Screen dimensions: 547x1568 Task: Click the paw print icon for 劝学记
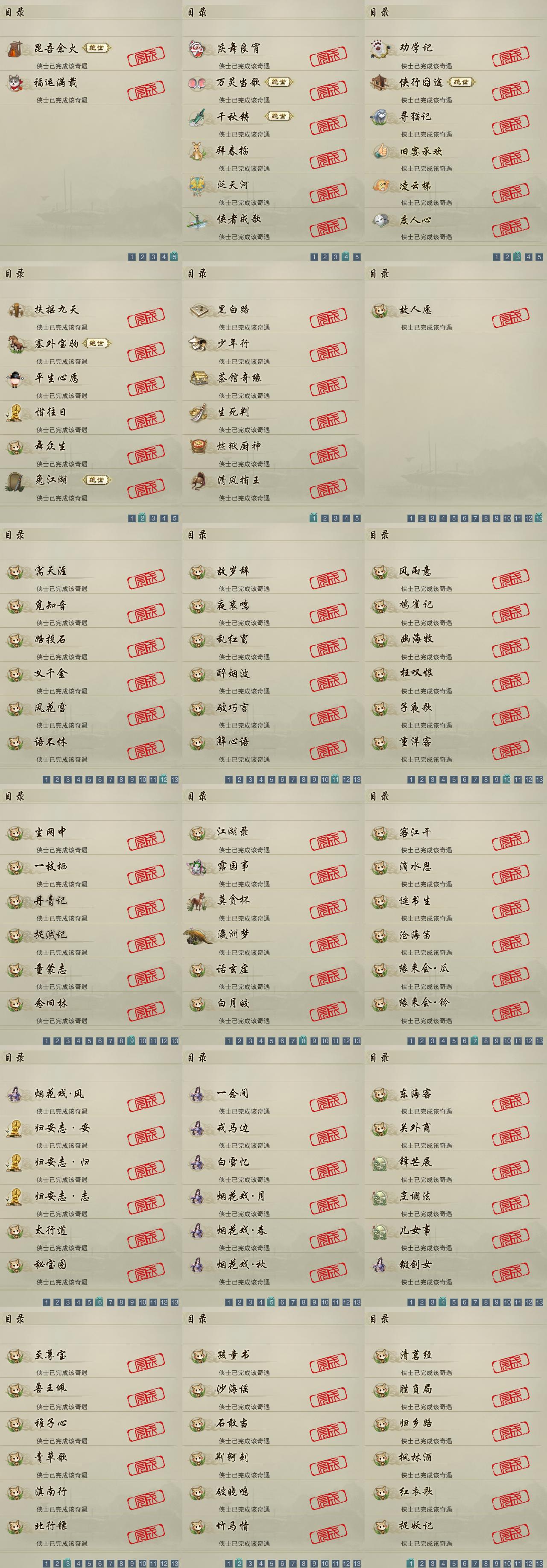[380, 49]
